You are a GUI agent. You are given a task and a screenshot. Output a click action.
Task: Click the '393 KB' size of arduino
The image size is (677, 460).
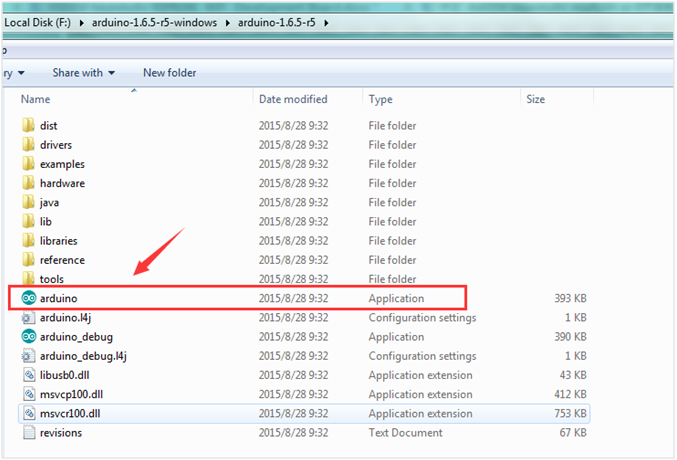[x=570, y=298]
